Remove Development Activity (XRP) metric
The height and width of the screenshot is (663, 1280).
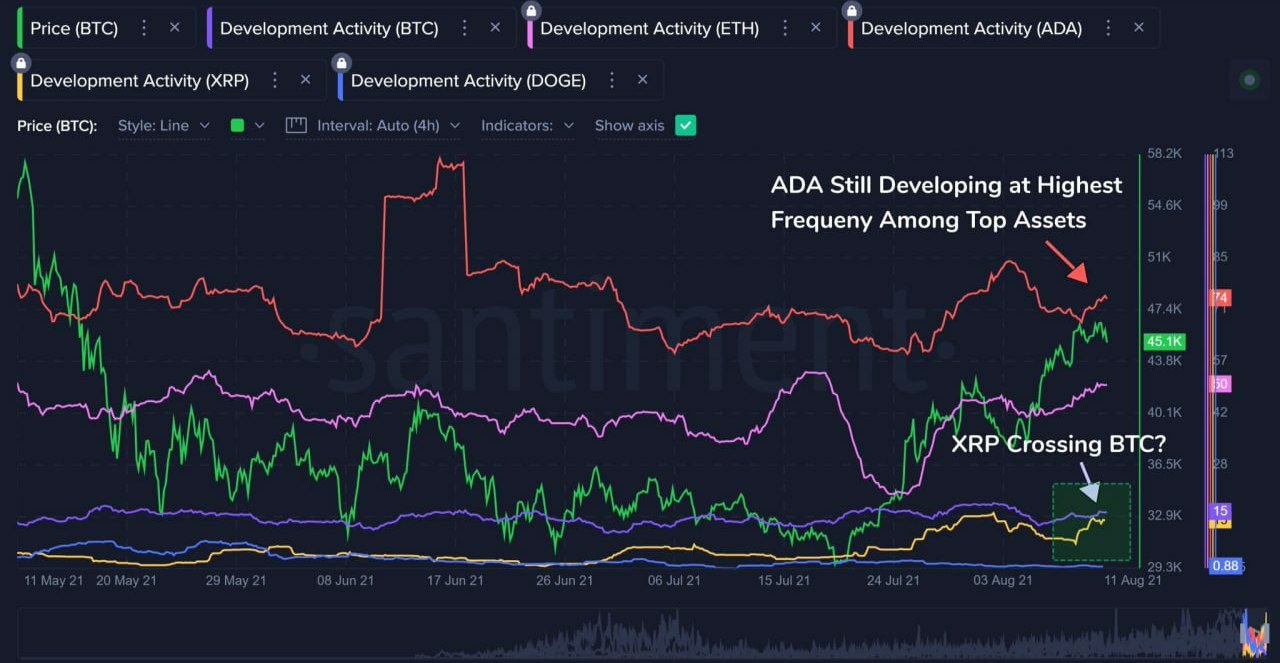click(305, 80)
